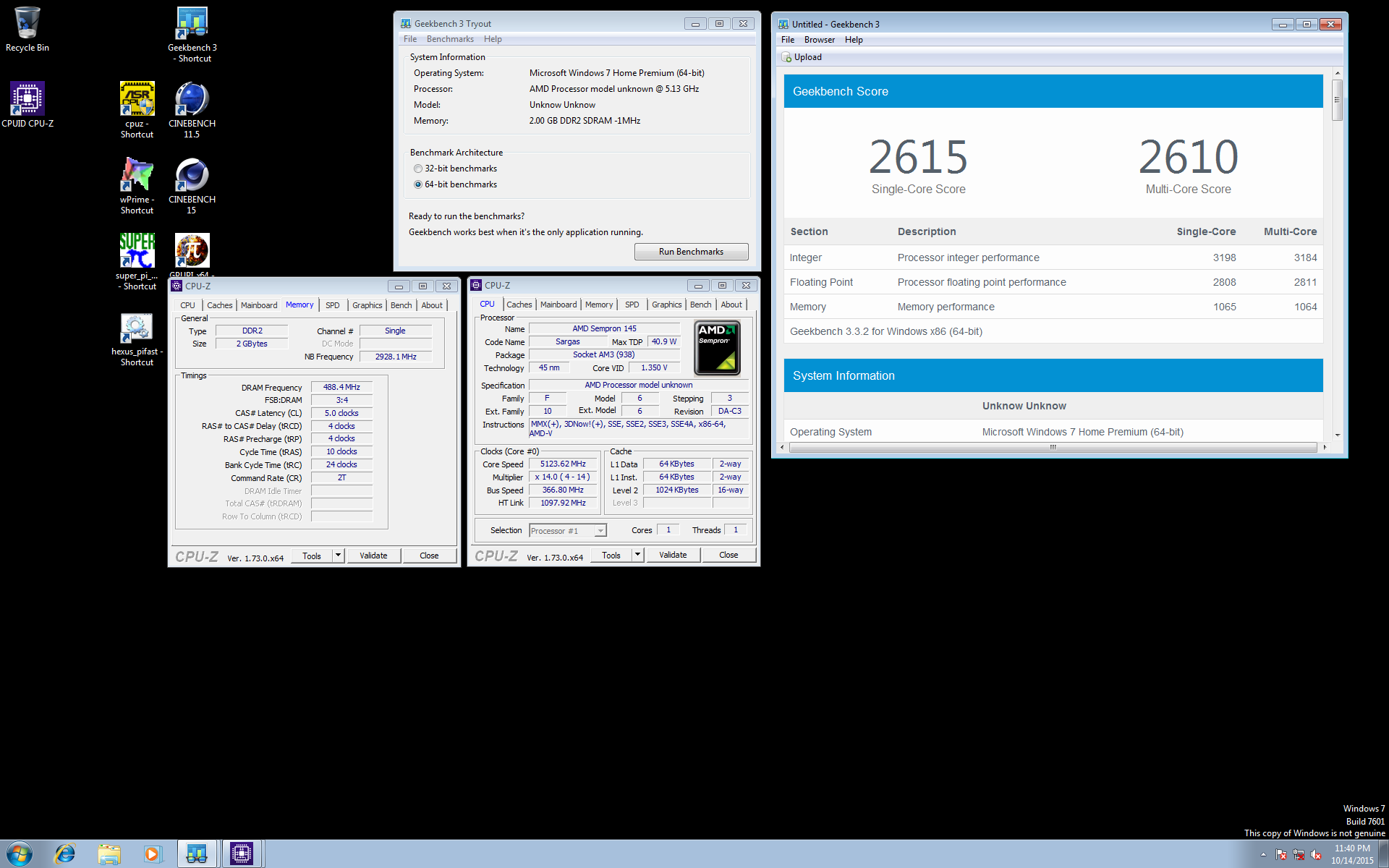The height and width of the screenshot is (868, 1389).
Task: Open the super_pi shortcut icon
Action: pos(137,262)
